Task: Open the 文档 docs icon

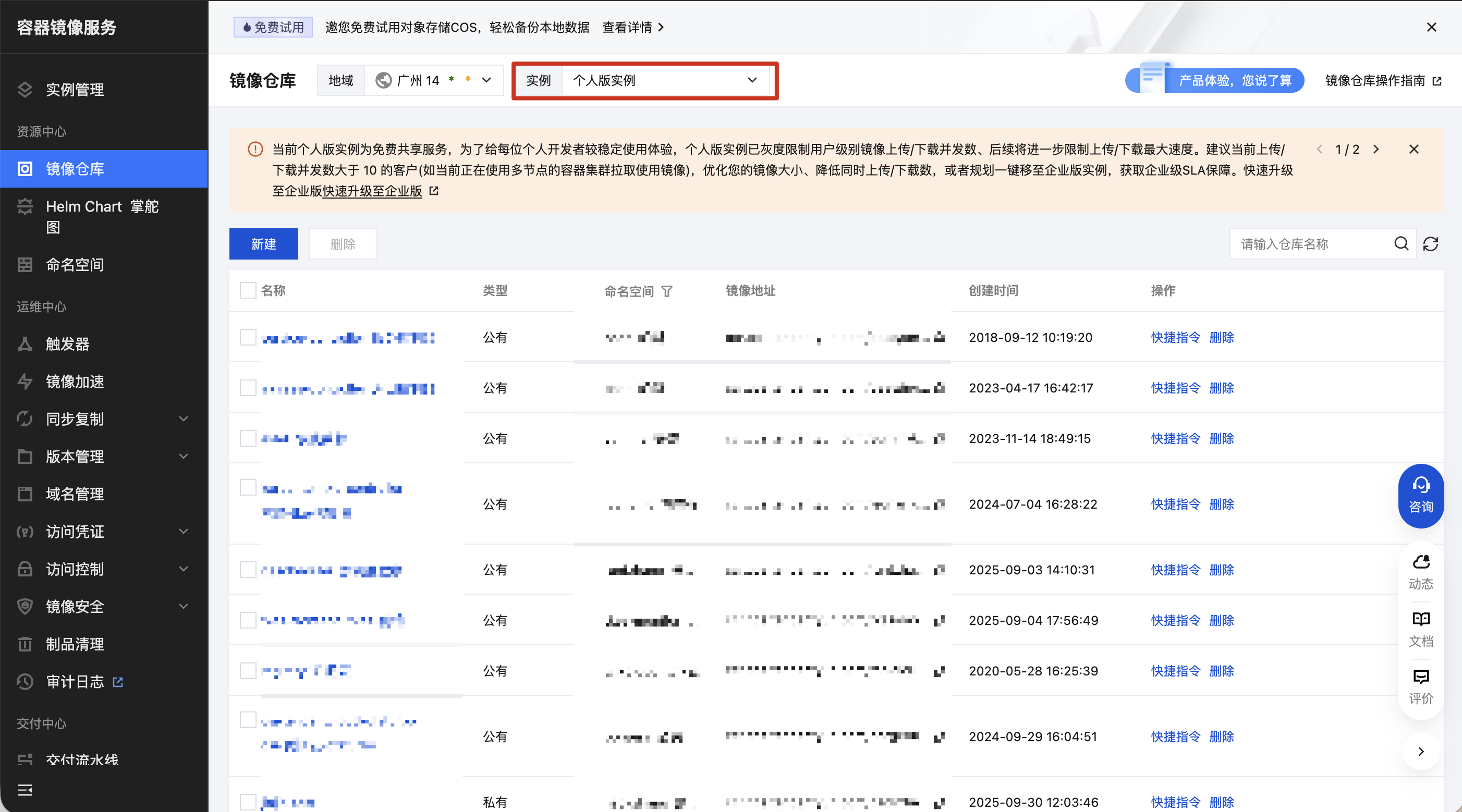Action: coord(1421,629)
